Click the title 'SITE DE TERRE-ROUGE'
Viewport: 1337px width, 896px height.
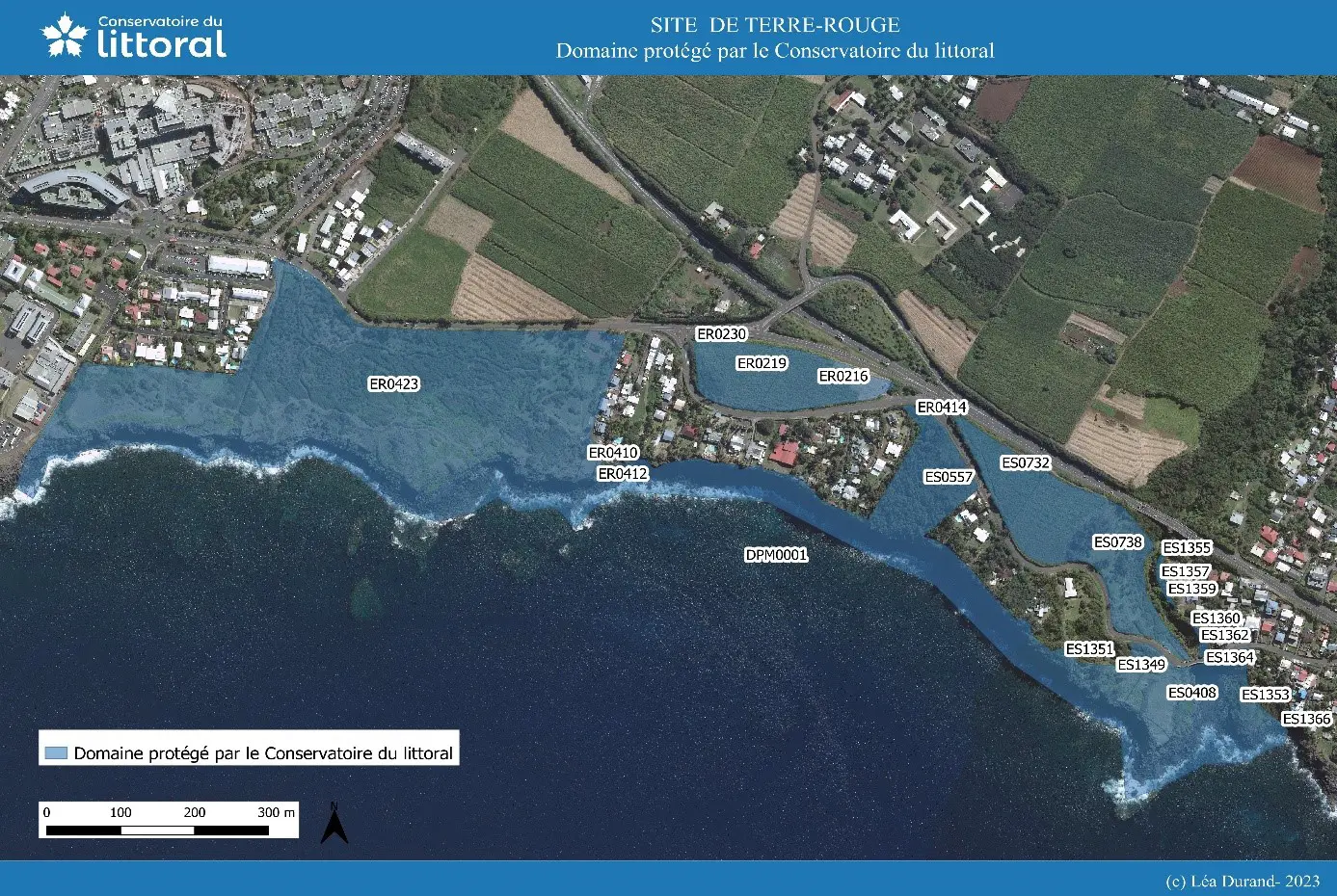click(775, 25)
